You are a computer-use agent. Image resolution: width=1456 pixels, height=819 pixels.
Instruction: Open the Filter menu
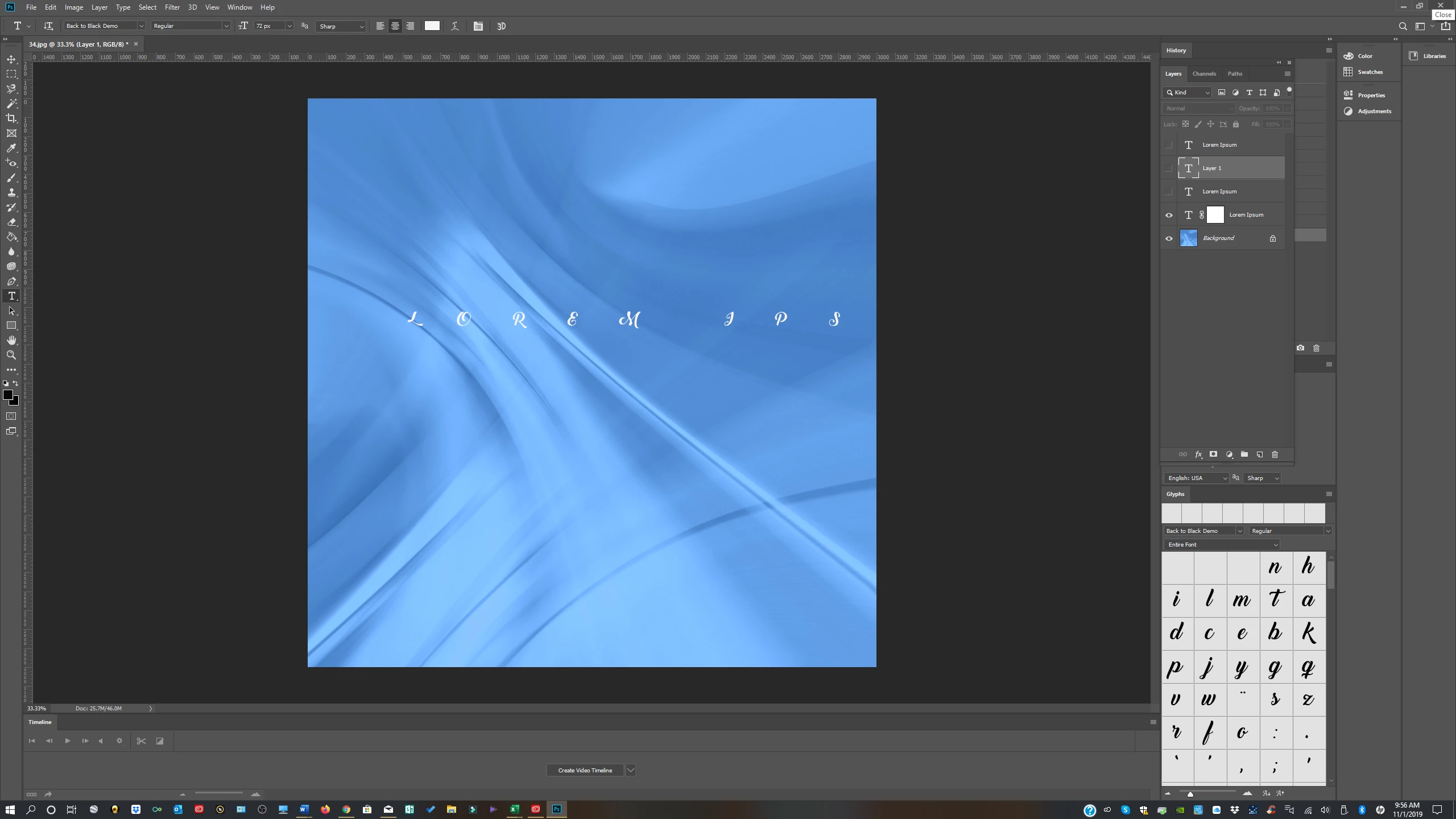172,7
